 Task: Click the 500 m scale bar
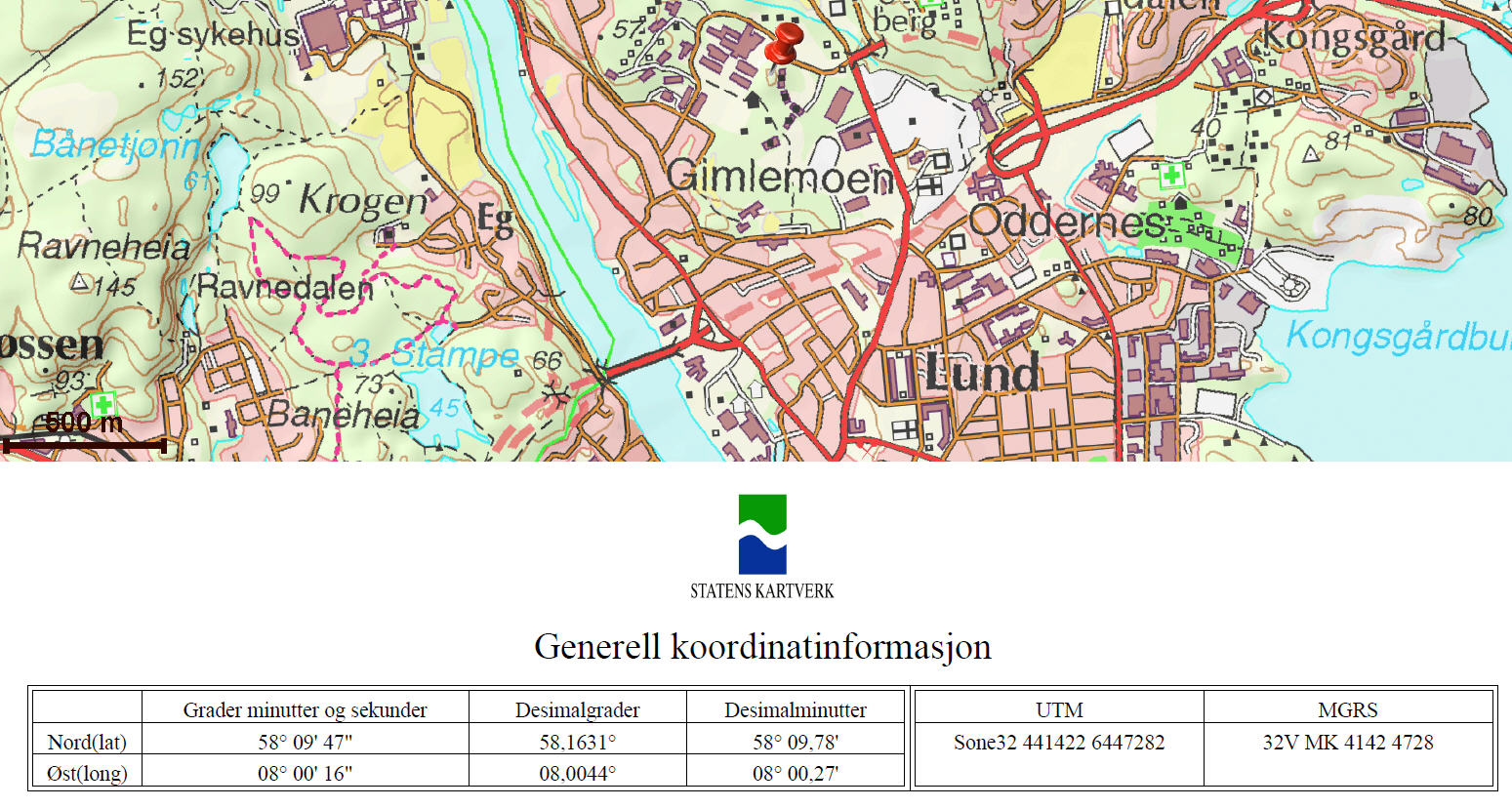85,445
